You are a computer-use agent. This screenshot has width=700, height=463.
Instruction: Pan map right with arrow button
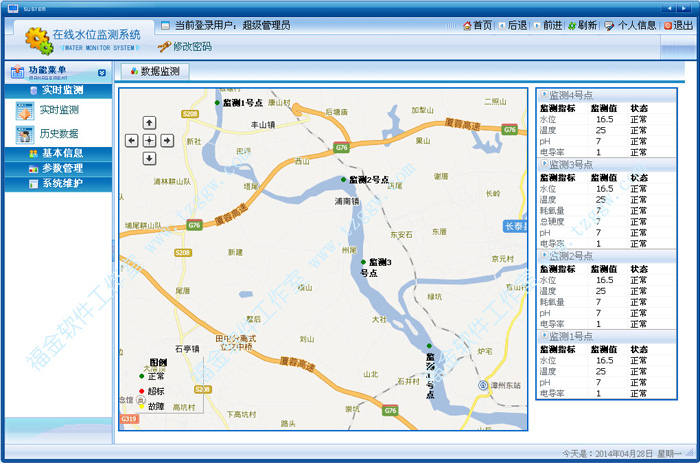tap(167, 141)
